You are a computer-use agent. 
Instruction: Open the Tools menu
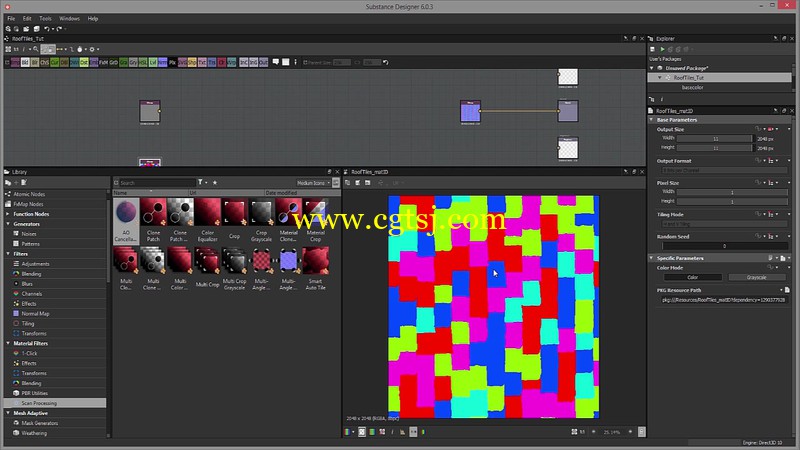45,18
